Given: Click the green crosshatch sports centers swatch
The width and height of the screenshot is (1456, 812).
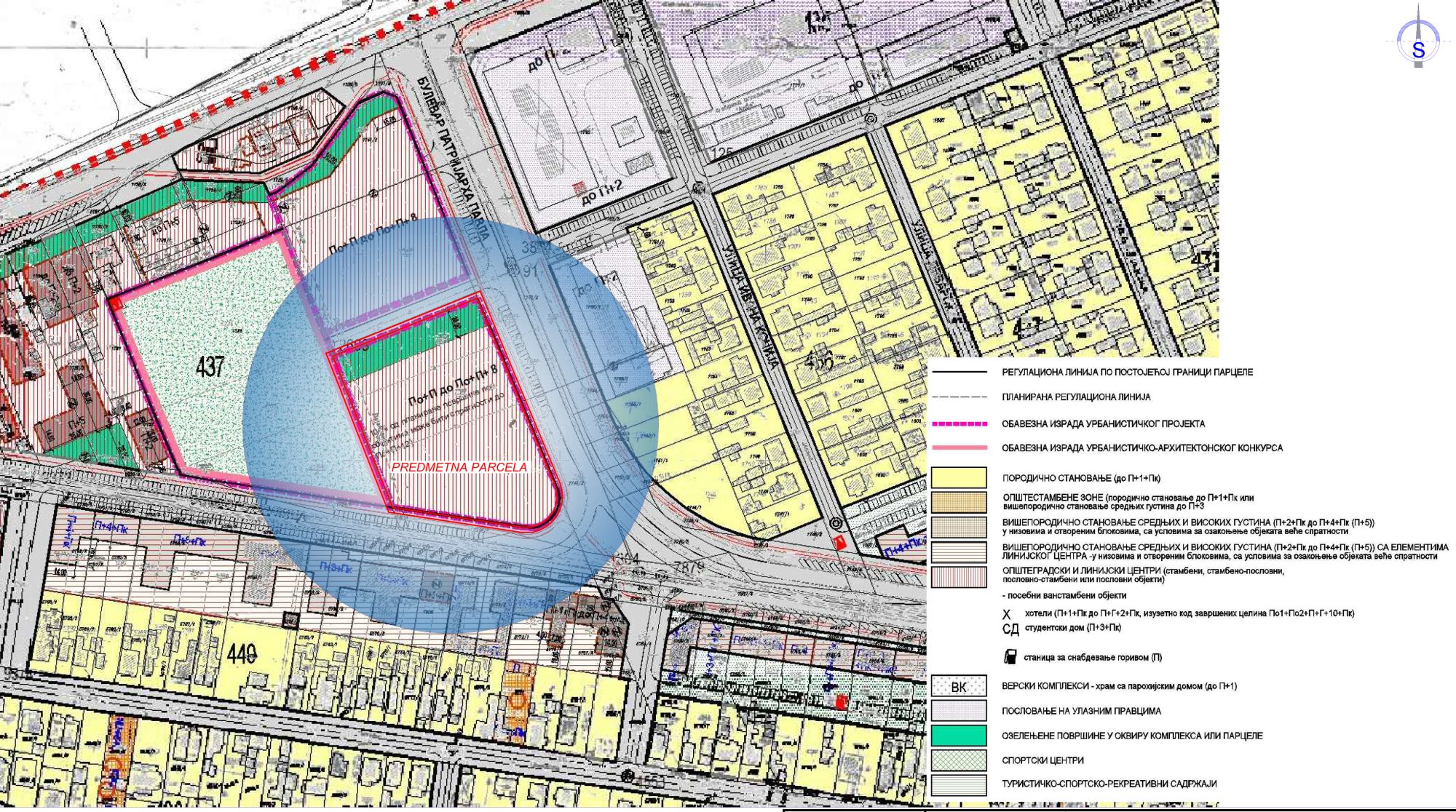Looking at the screenshot, I should click(959, 760).
